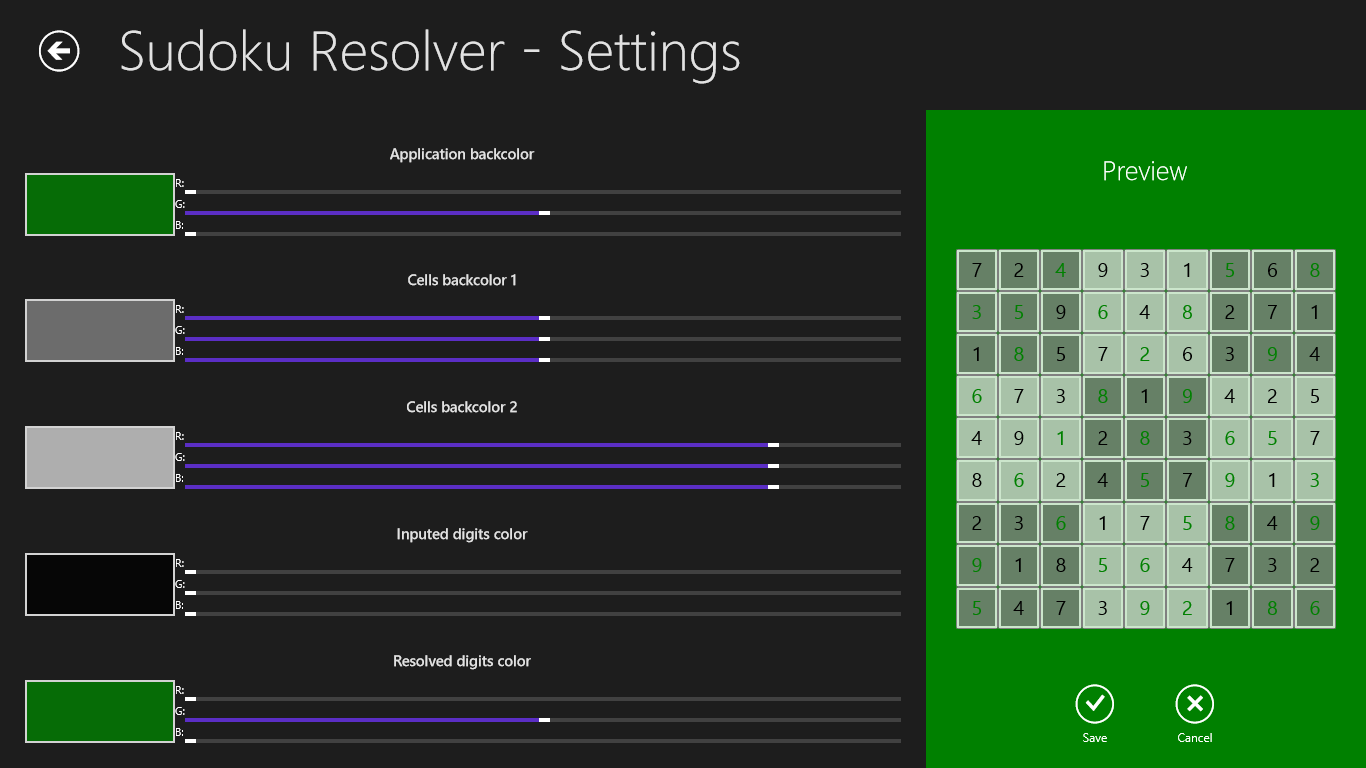Click top-left cell of Sudoku preview grid
This screenshot has width=1366, height=768.
(977, 270)
